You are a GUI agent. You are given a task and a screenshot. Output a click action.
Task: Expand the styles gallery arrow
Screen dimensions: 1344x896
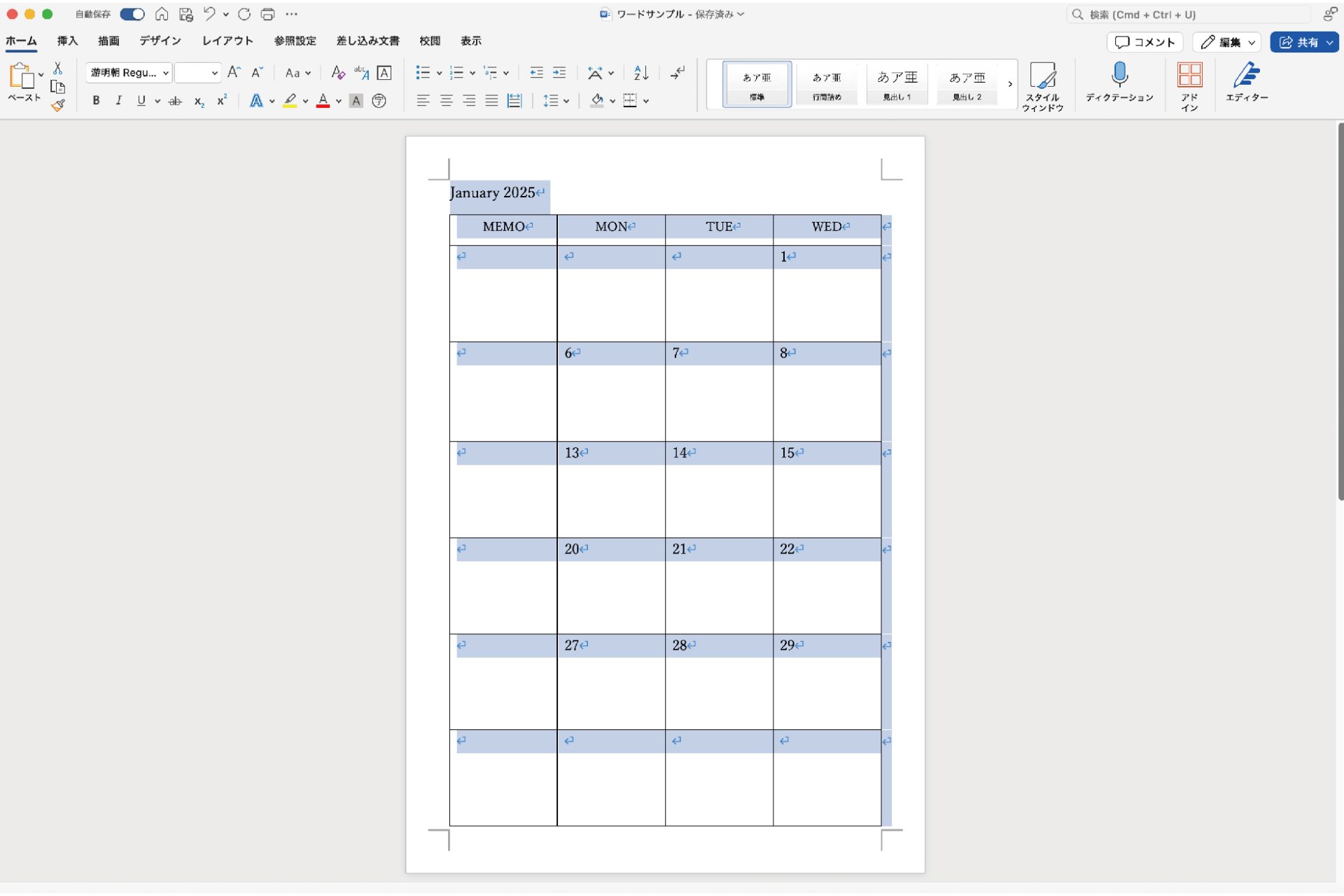pyautogui.click(x=1009, y=84)
